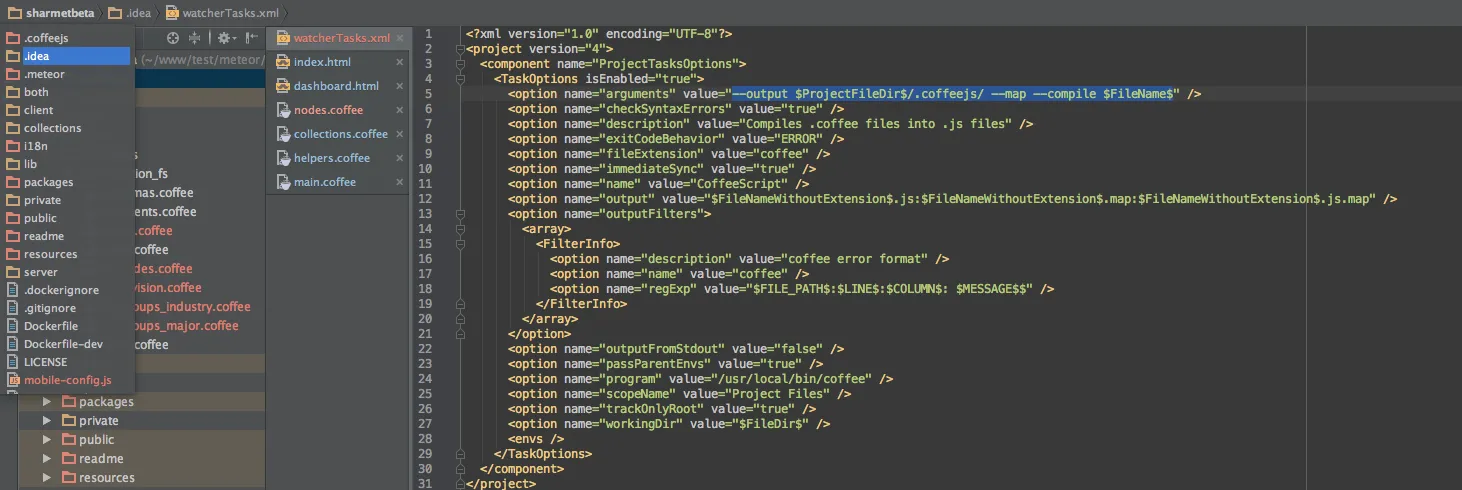Select the main.coffee tab
This screenshot has width=1462, height=490.
337,182
